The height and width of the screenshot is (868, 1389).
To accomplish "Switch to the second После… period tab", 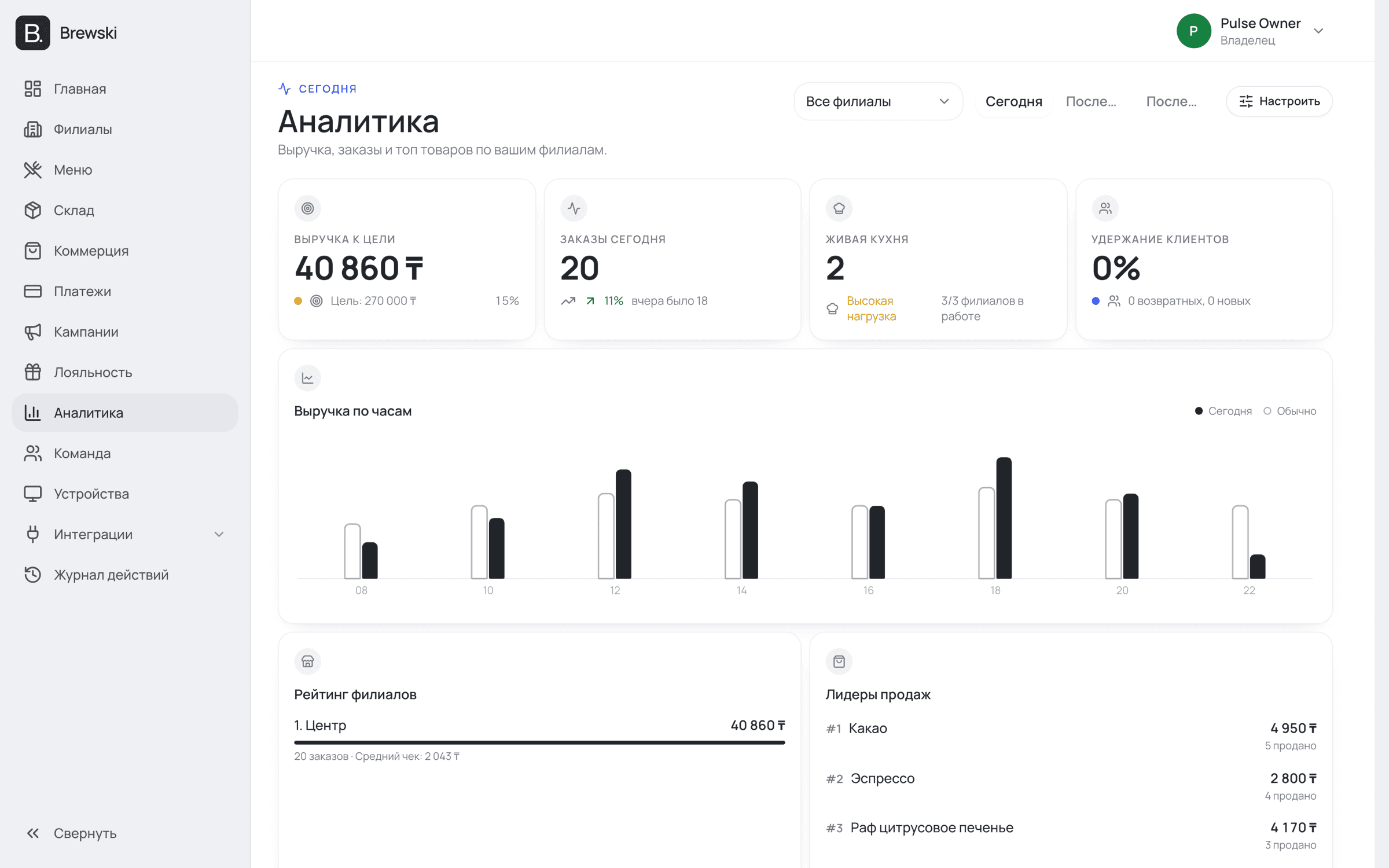I will point(1171,101).
